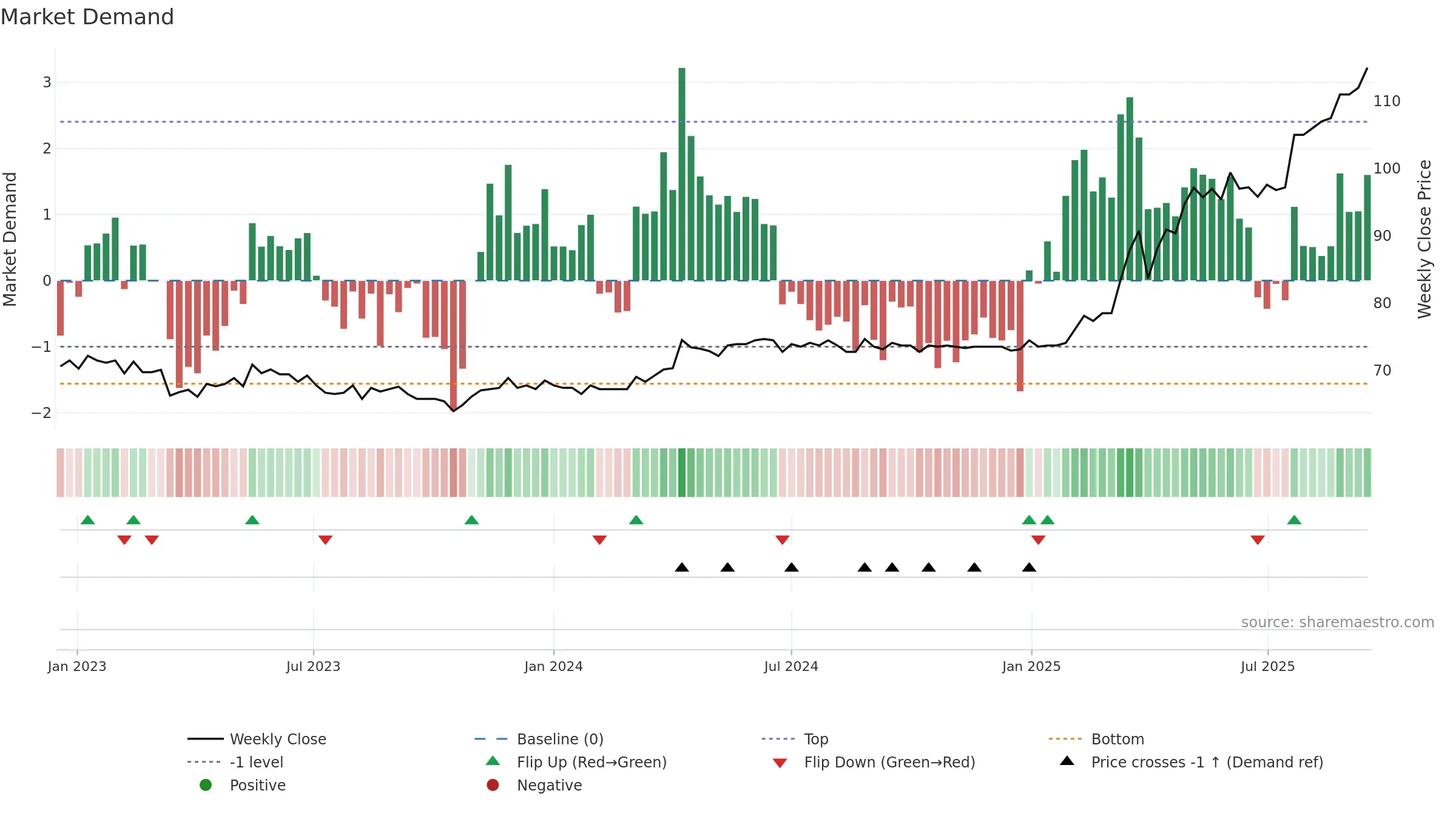Click the Jan 2025 x-axis label
Image resolution: width=1456 pixels, height=819 pixels.
pyautogui.click(x=1031, y=666)
